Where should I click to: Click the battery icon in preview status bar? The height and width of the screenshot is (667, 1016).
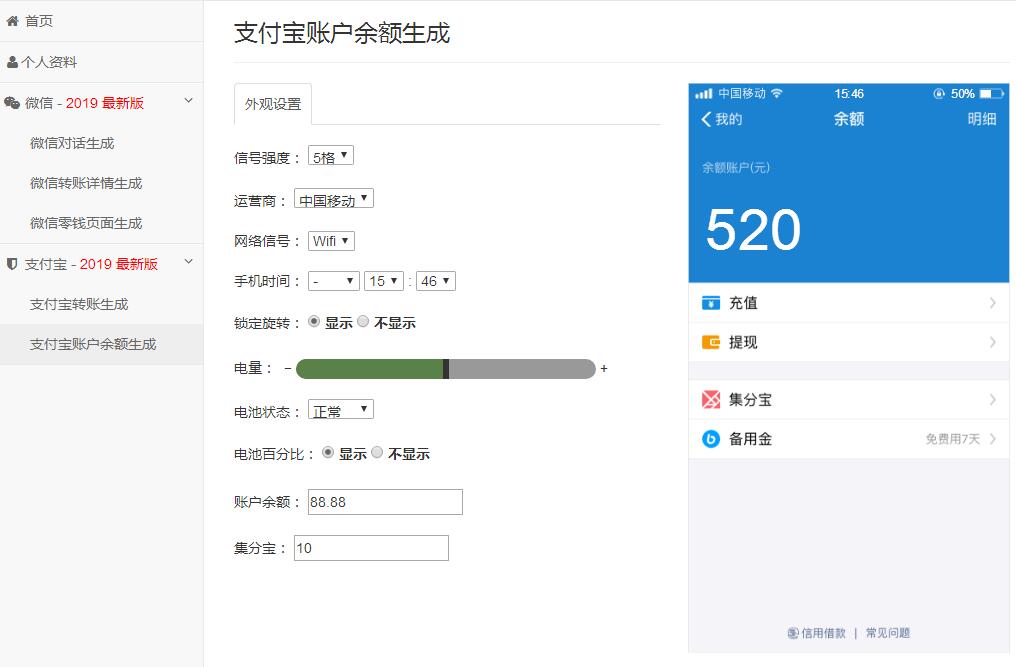[991, 93]
